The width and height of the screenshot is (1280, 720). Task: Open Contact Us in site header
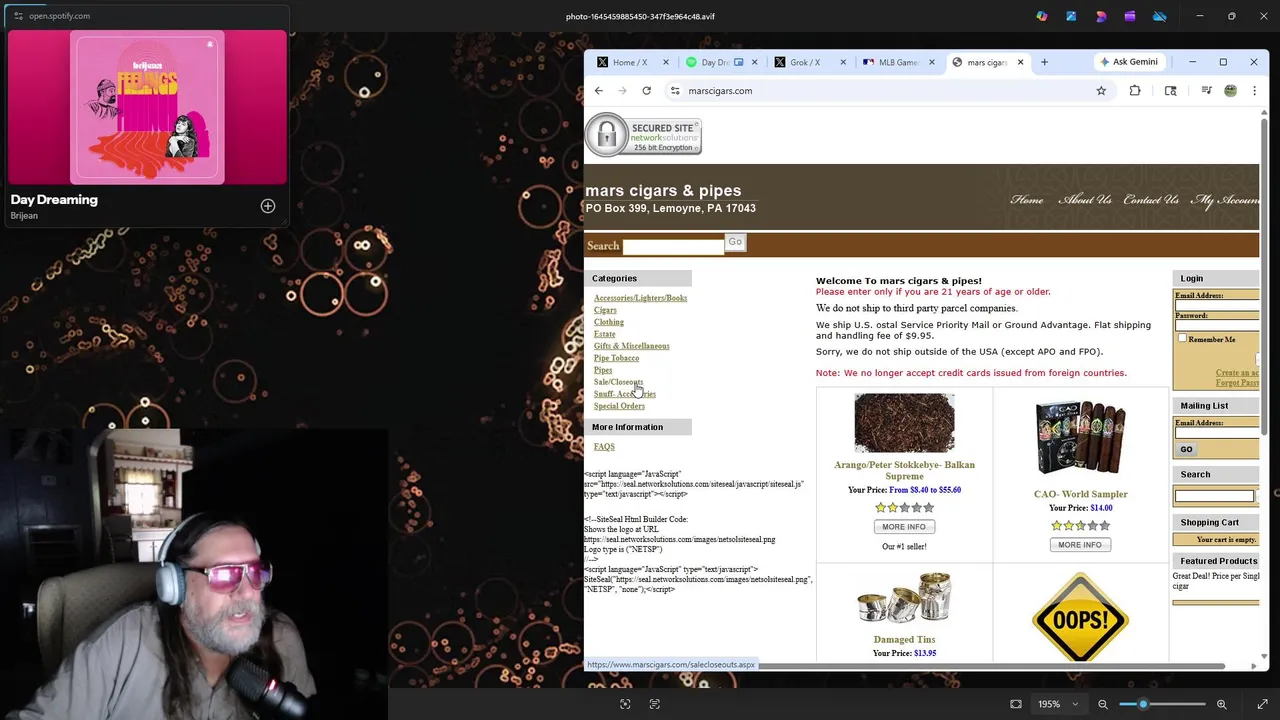coord(1151,200)
